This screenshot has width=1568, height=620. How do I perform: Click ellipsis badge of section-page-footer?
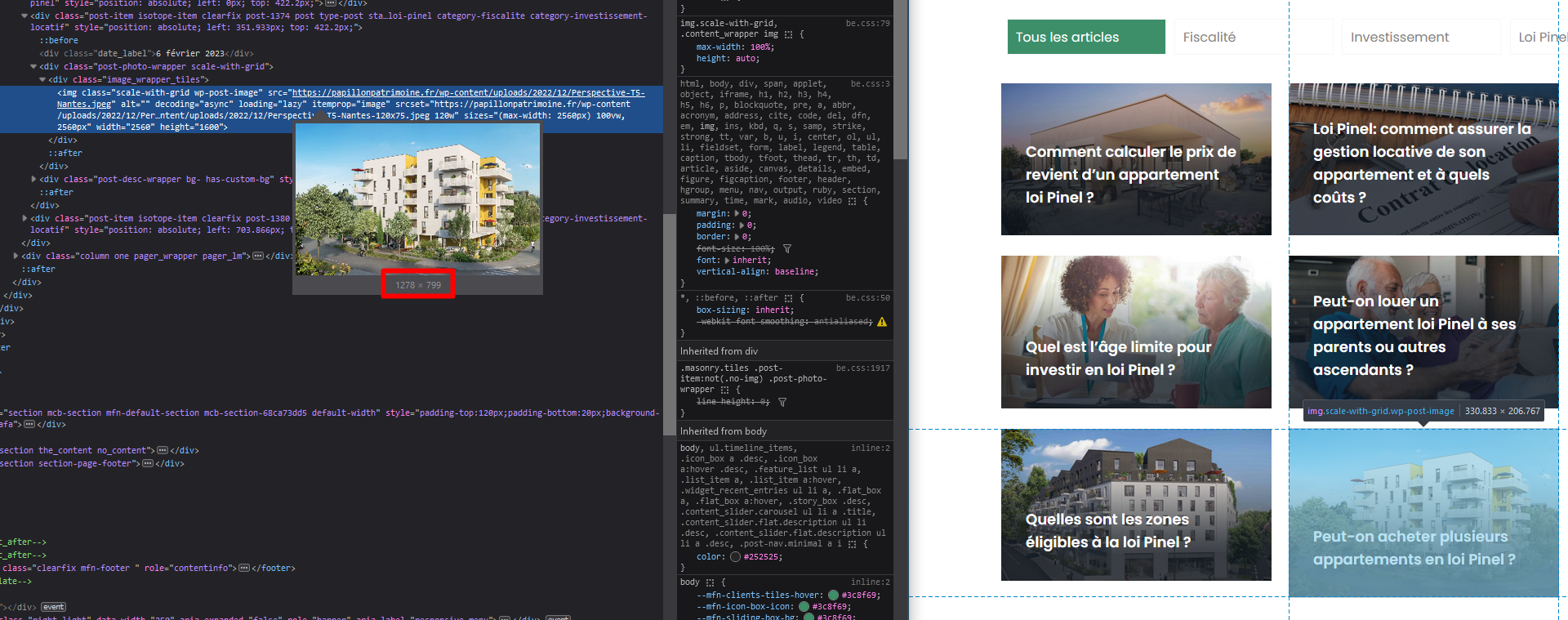coord(148,463)
